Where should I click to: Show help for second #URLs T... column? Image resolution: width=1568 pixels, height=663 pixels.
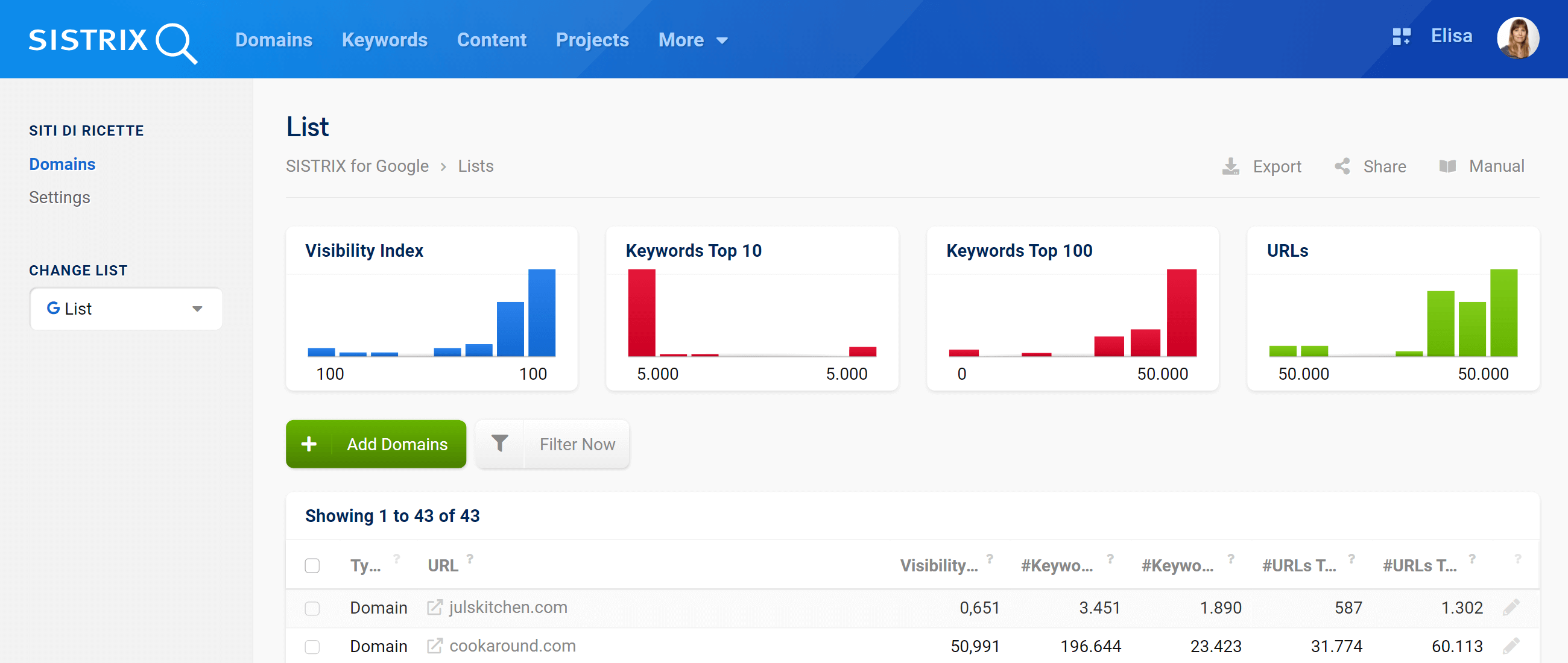[x=1472, y=558]
